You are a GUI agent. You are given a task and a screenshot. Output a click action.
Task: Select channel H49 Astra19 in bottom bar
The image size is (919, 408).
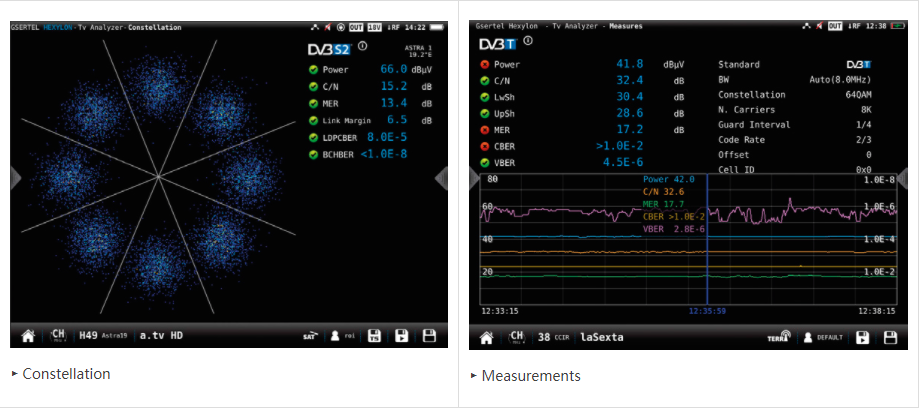coord(104,335)
